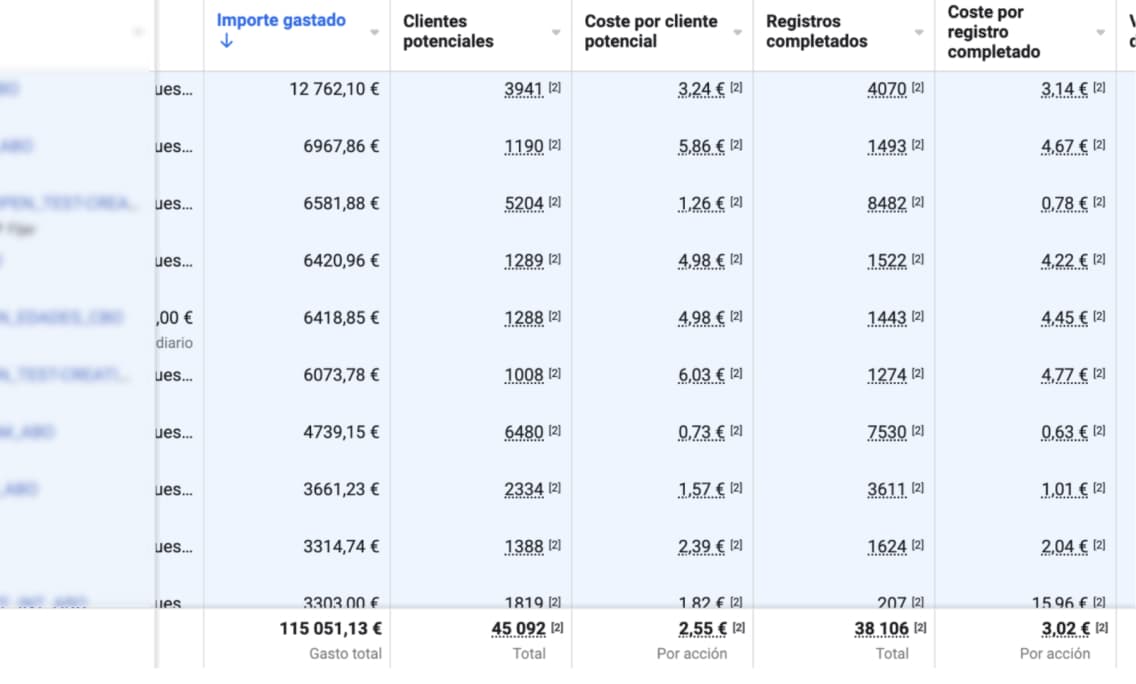The height and width of the screenshot is (684, 1136).
Task: Click footnote marker beside 3,24 € cost value
Action: [x=736, y=88]
